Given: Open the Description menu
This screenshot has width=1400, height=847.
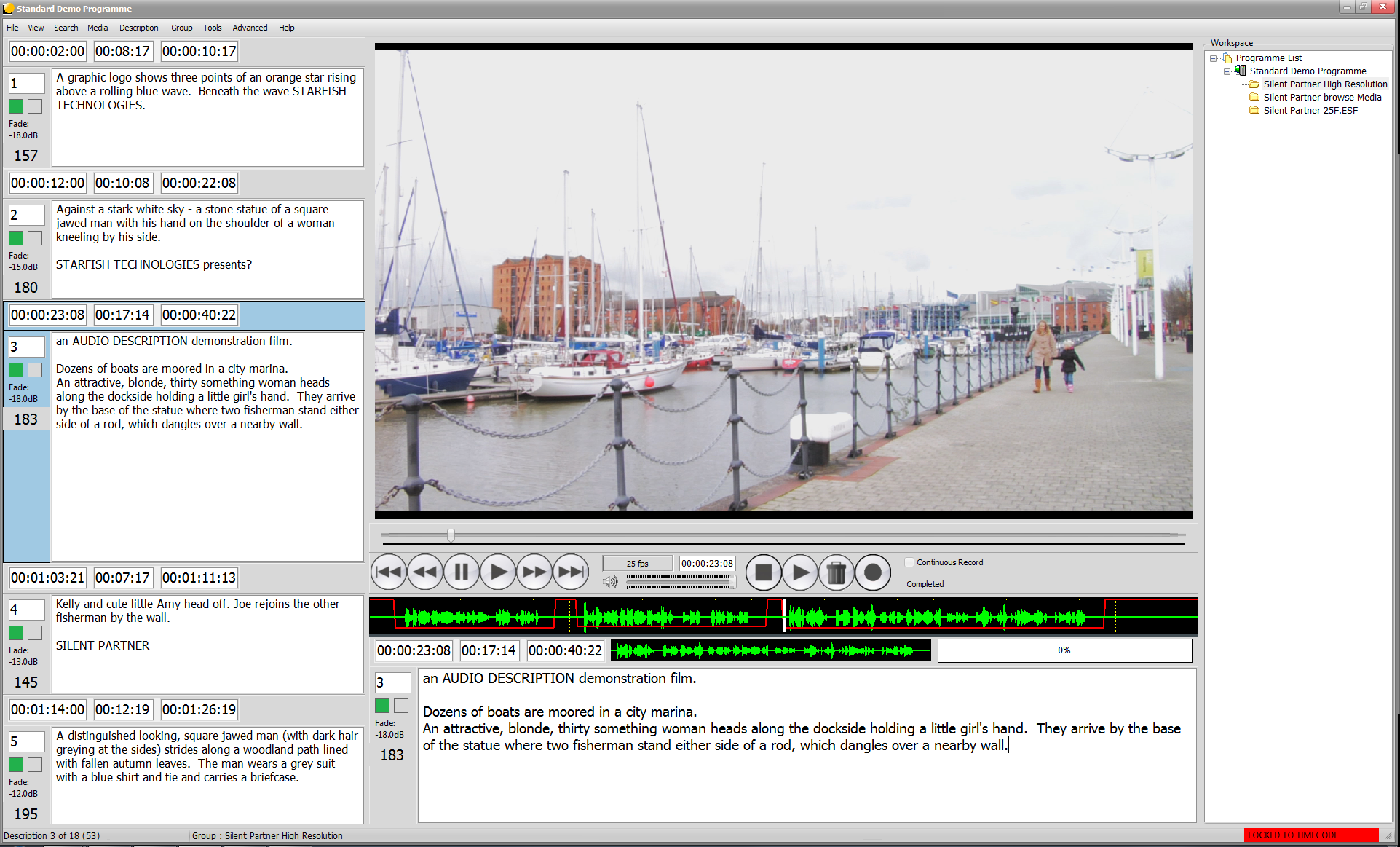Looking at the screenshot, I should coord(138,28).
